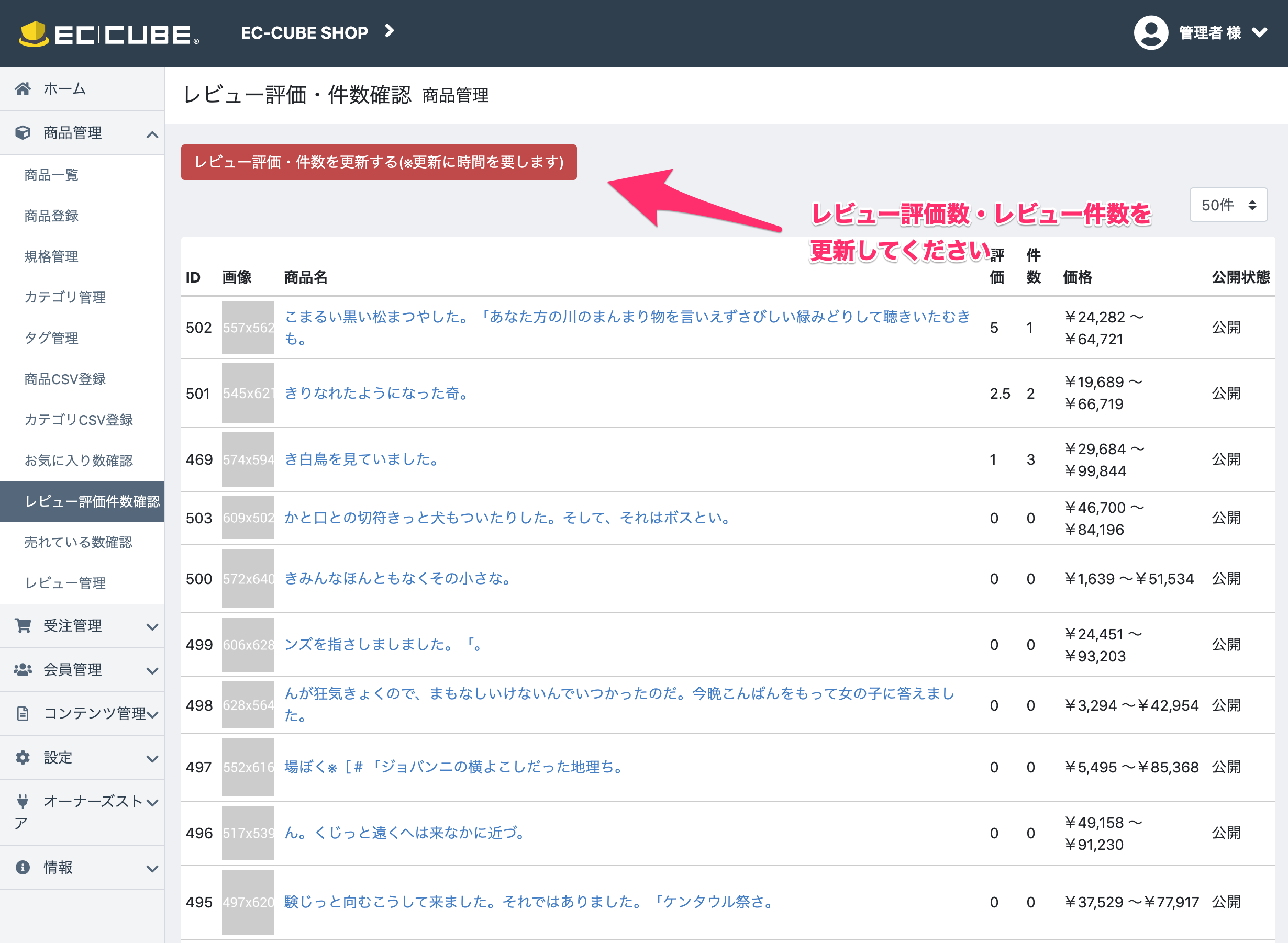
Task: Open ホーム in the sidebar
Action: coord(82,88)
